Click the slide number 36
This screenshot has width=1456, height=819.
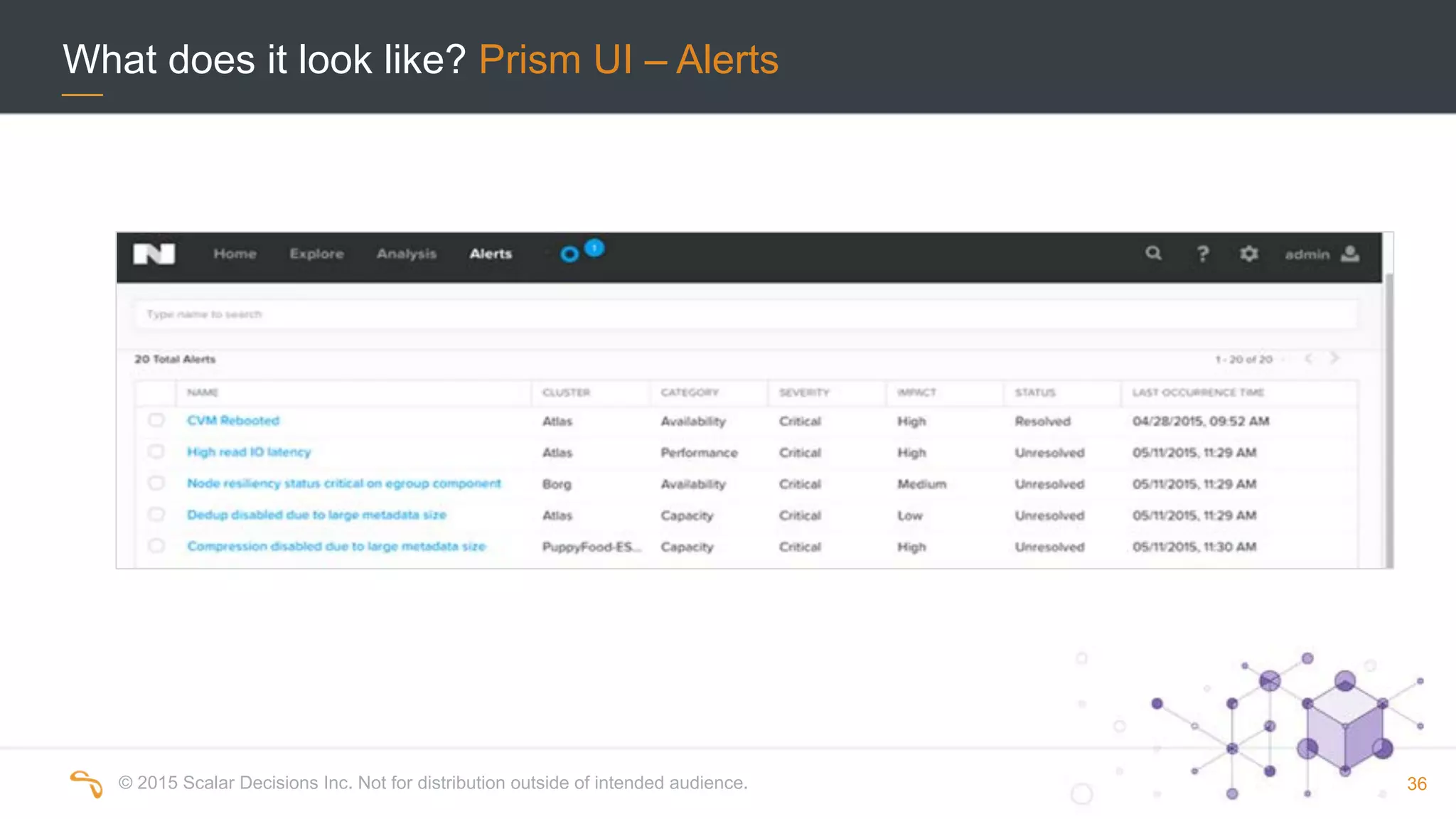tap(1416, 783)
